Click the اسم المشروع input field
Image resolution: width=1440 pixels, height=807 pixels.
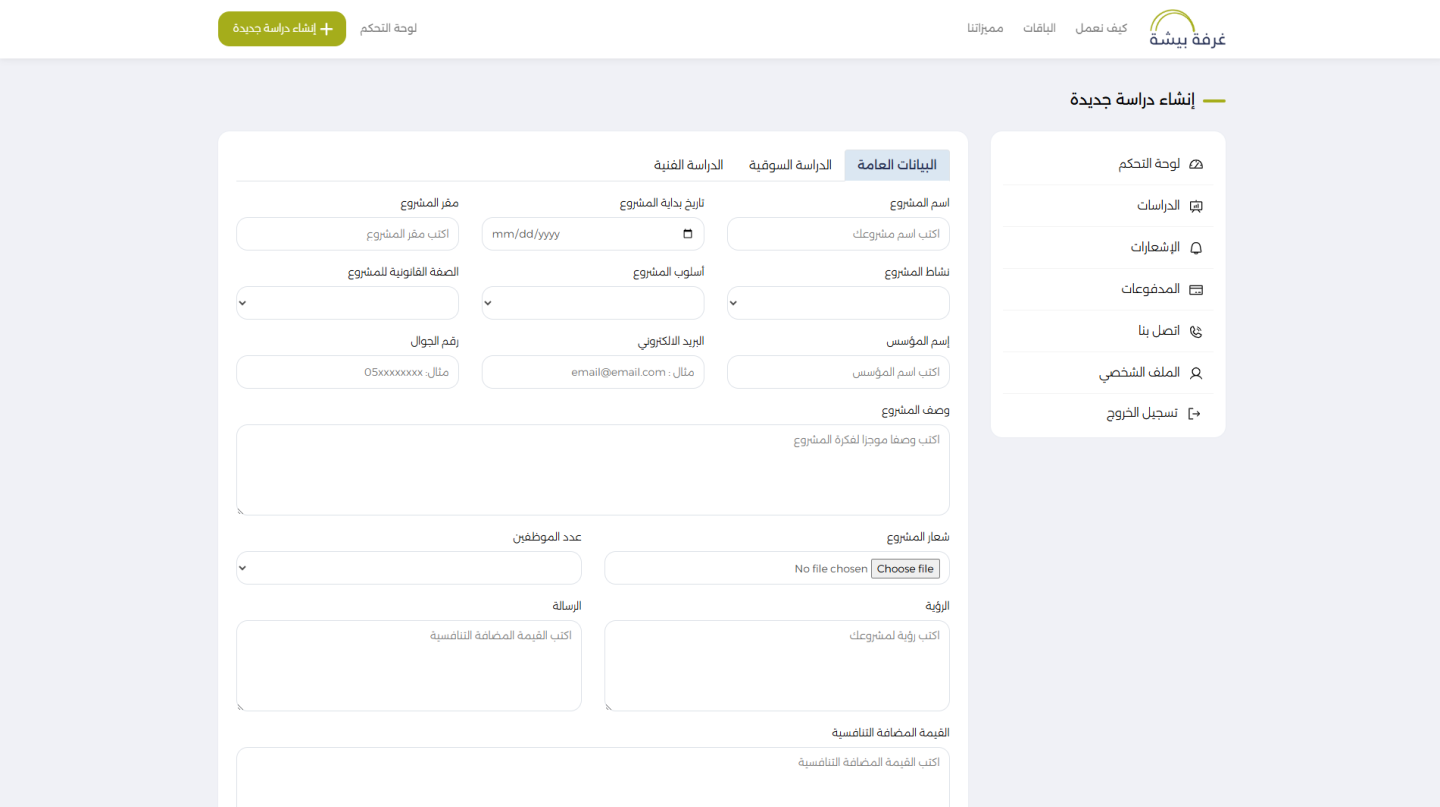click(838, 234)
